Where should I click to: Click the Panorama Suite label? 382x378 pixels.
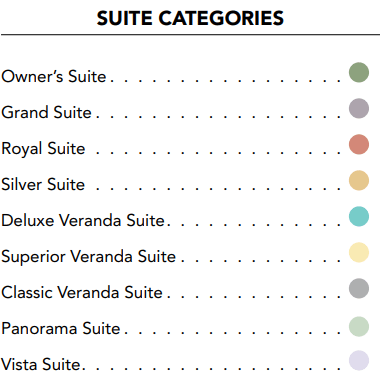(x=61, y=328)
